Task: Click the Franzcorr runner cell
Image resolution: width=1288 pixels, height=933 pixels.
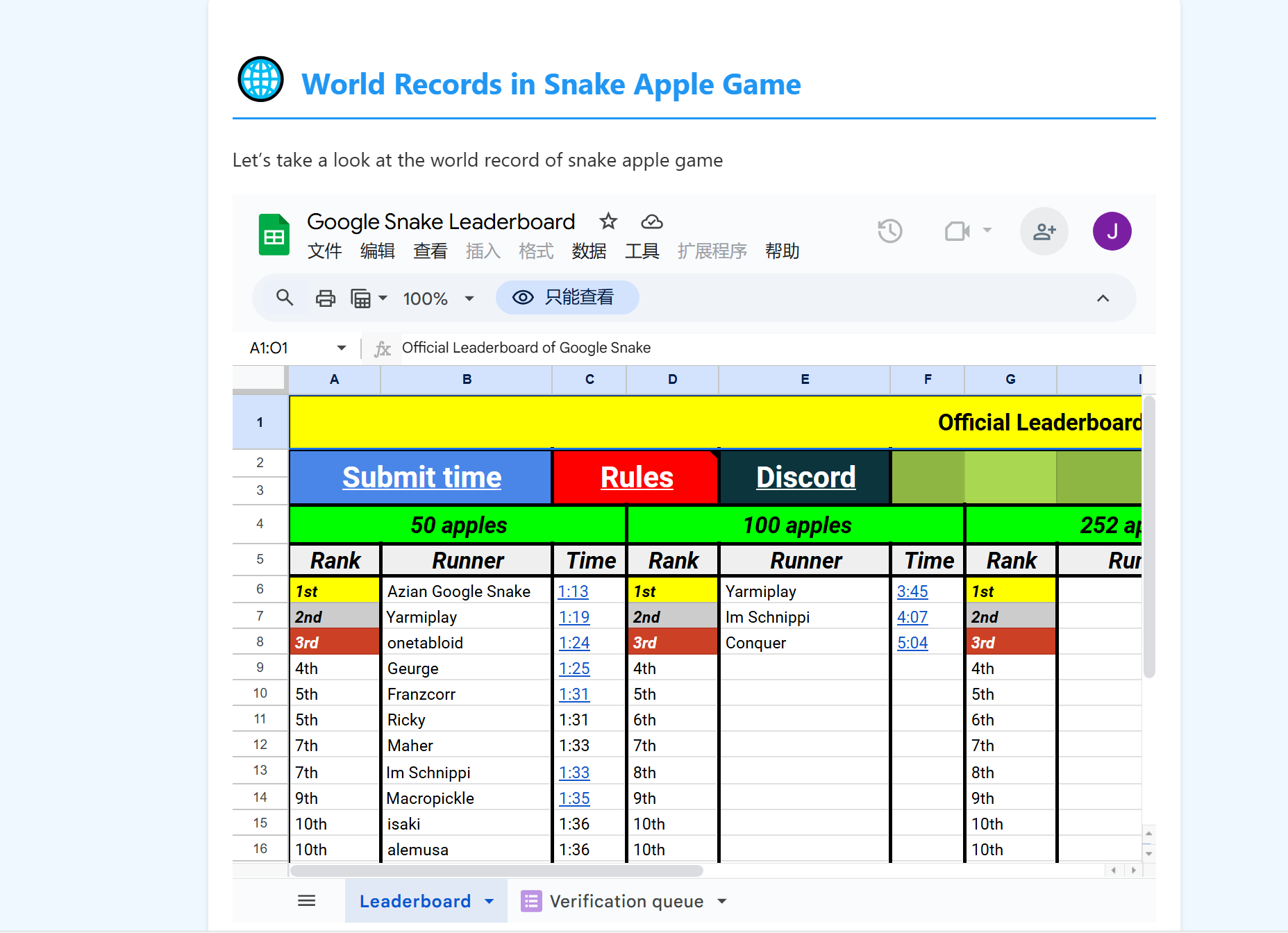Action: 467,694
